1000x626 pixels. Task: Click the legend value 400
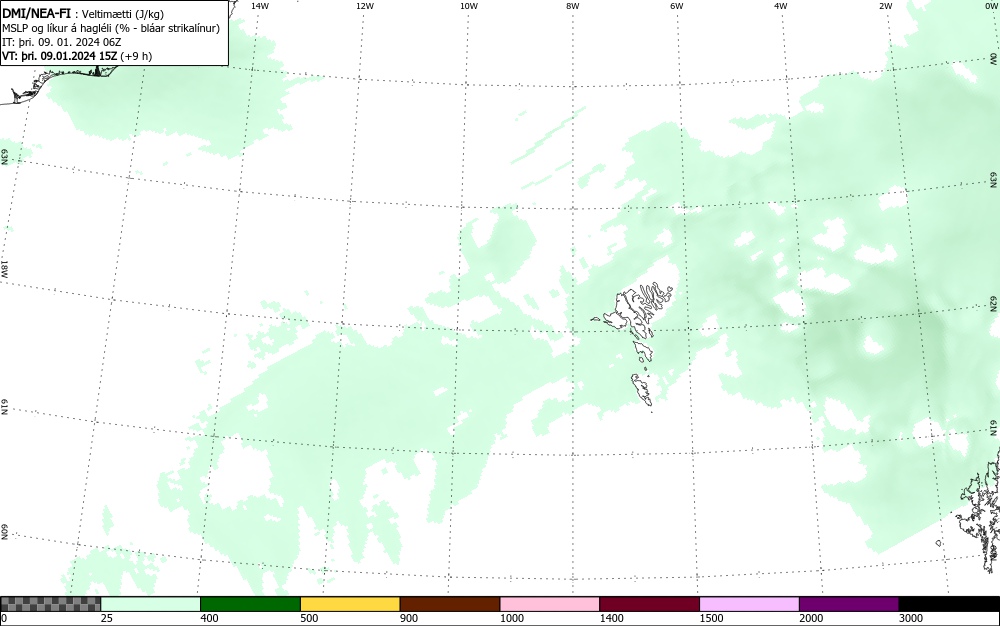pyautogui.click(x=209, y=618)
